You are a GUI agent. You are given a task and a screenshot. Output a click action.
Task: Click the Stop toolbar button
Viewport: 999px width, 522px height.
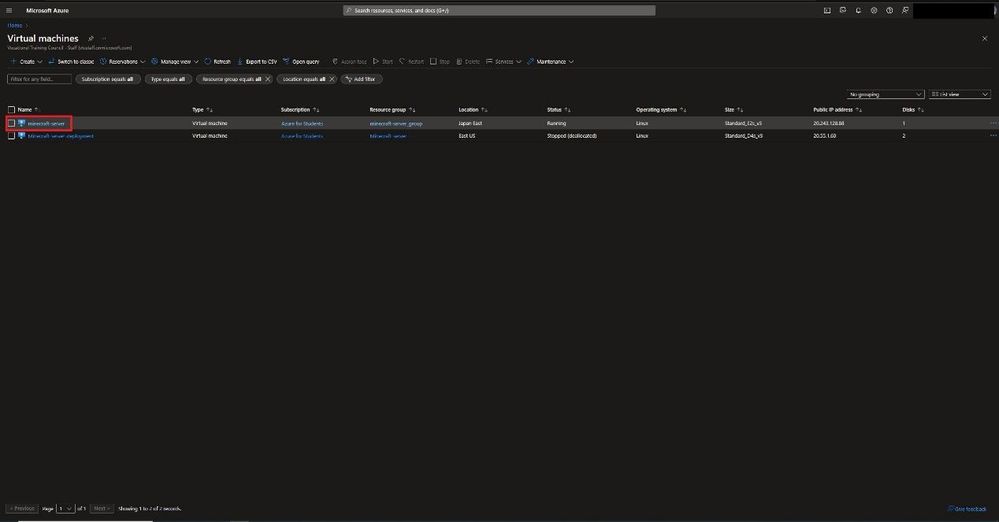[440, 62]
